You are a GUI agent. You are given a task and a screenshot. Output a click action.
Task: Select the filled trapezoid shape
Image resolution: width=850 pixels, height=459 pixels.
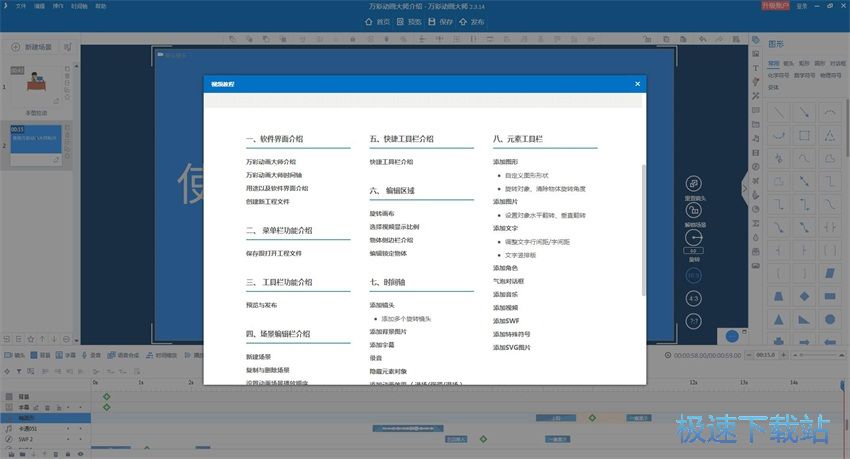pyautogui.click(x=779, y=296)
